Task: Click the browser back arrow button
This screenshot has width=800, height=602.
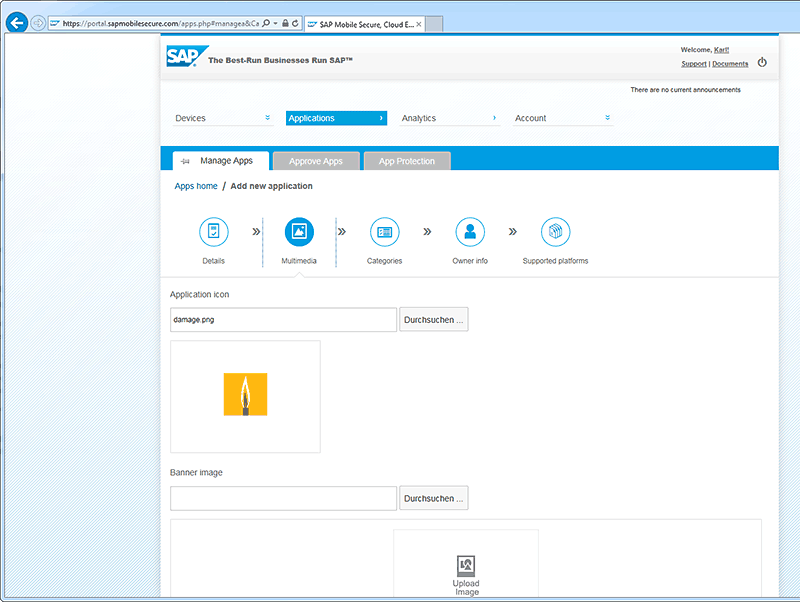Action: [17, 23]
